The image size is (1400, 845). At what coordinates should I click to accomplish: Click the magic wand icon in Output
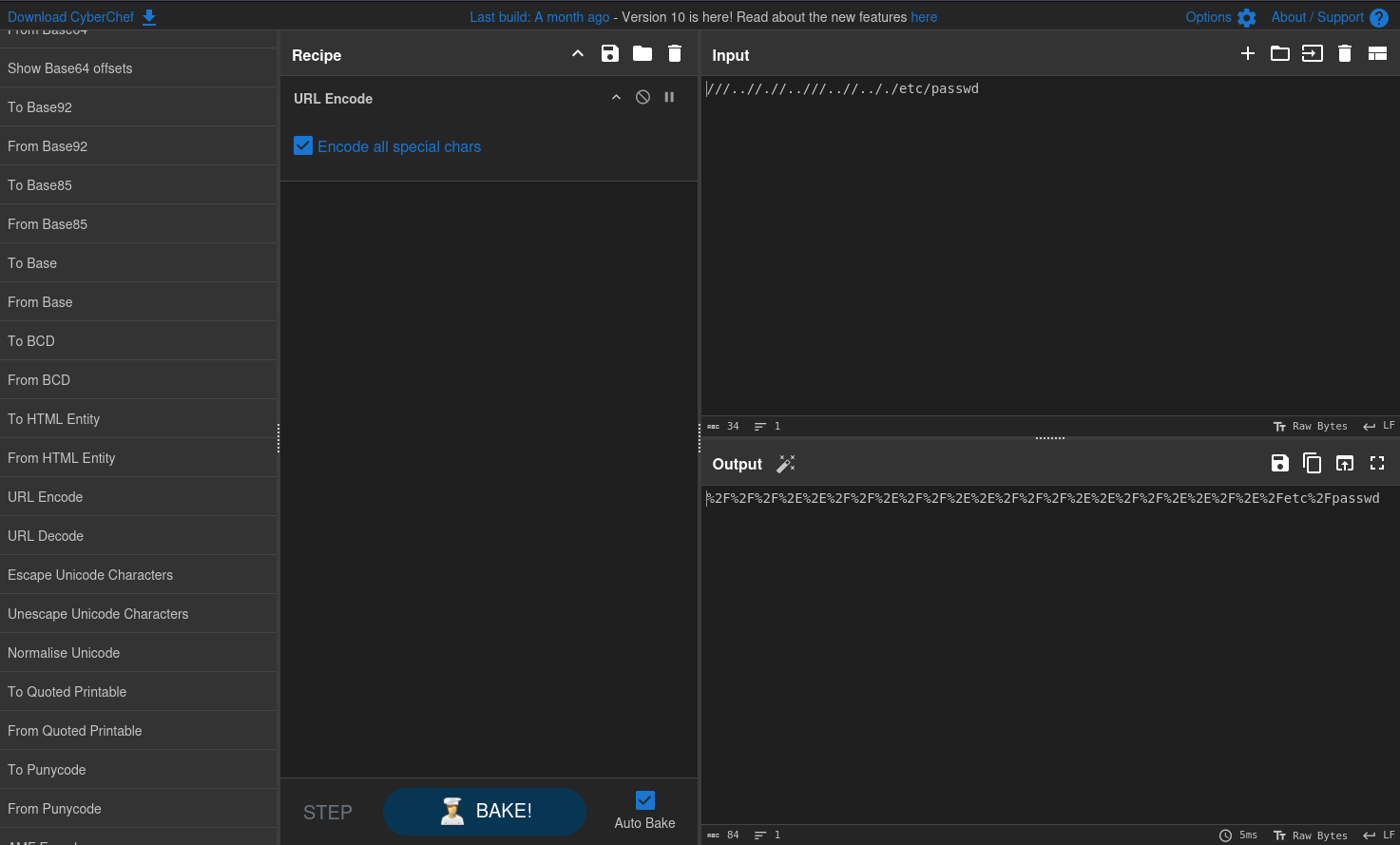click(x=786, y=464)
